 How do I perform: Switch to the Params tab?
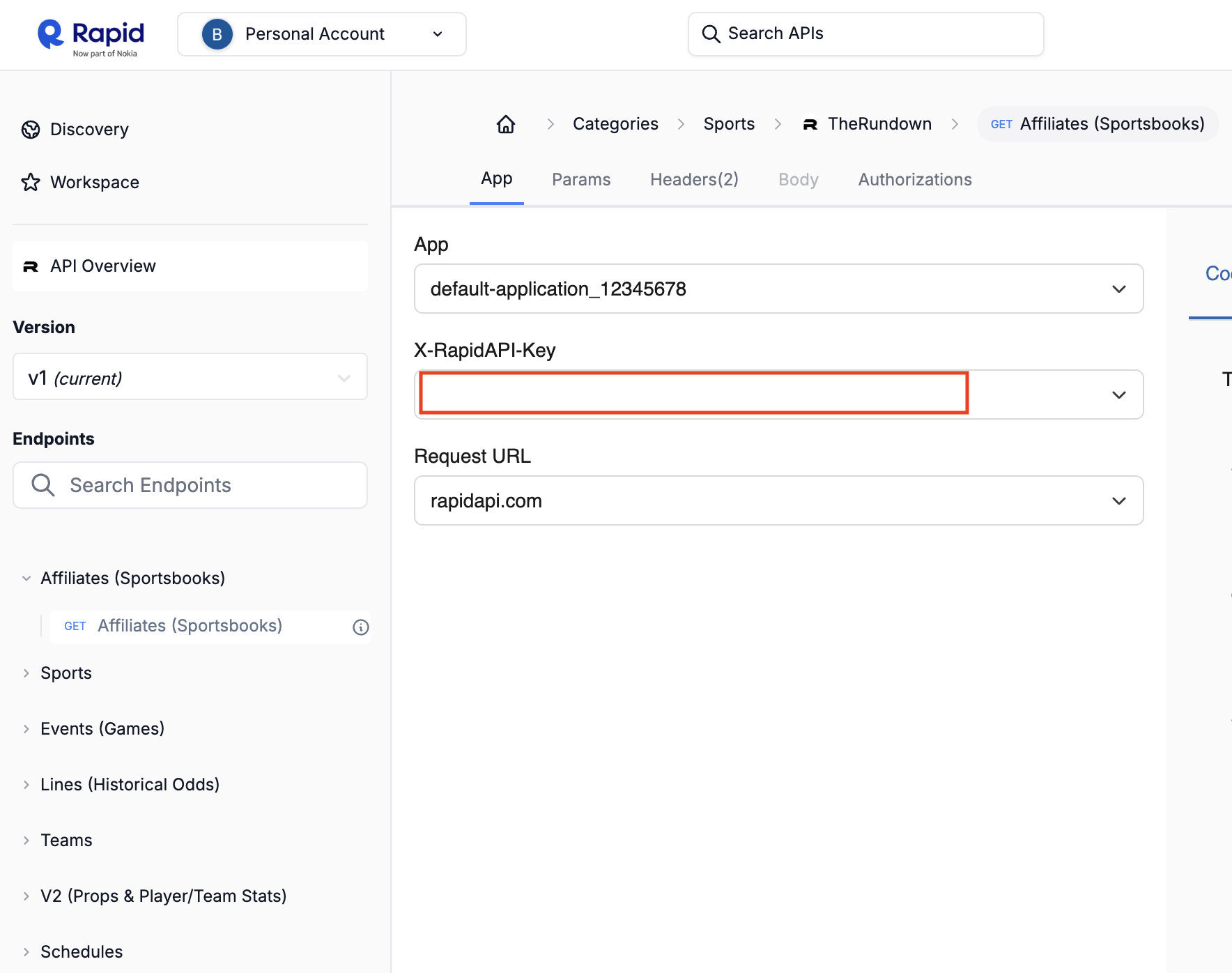pyautogui.click(x=581, y=180)
